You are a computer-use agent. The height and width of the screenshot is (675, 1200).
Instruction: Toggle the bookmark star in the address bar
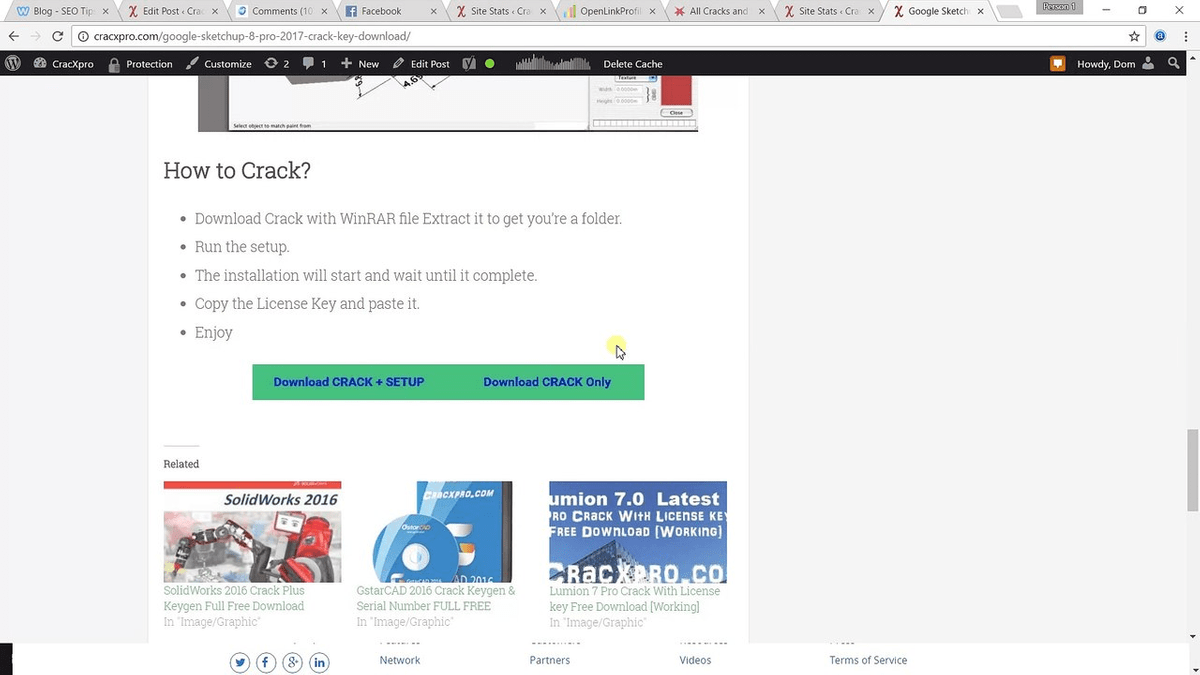(x=1135, y=35)
